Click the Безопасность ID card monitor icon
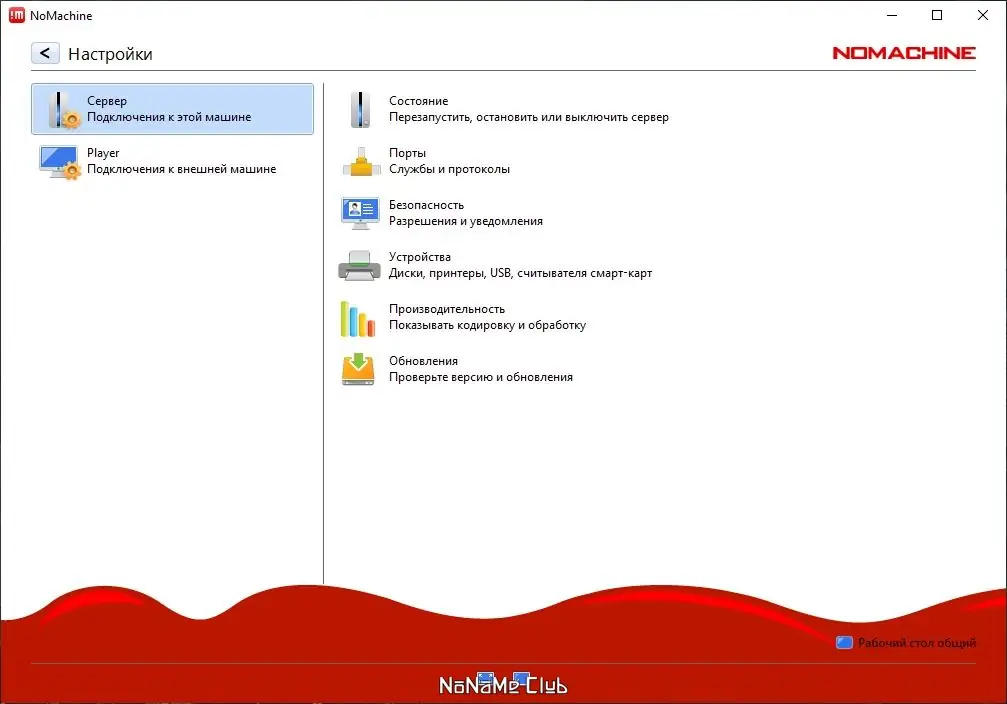Screen dimensions: 1007x704 [360, 213]
